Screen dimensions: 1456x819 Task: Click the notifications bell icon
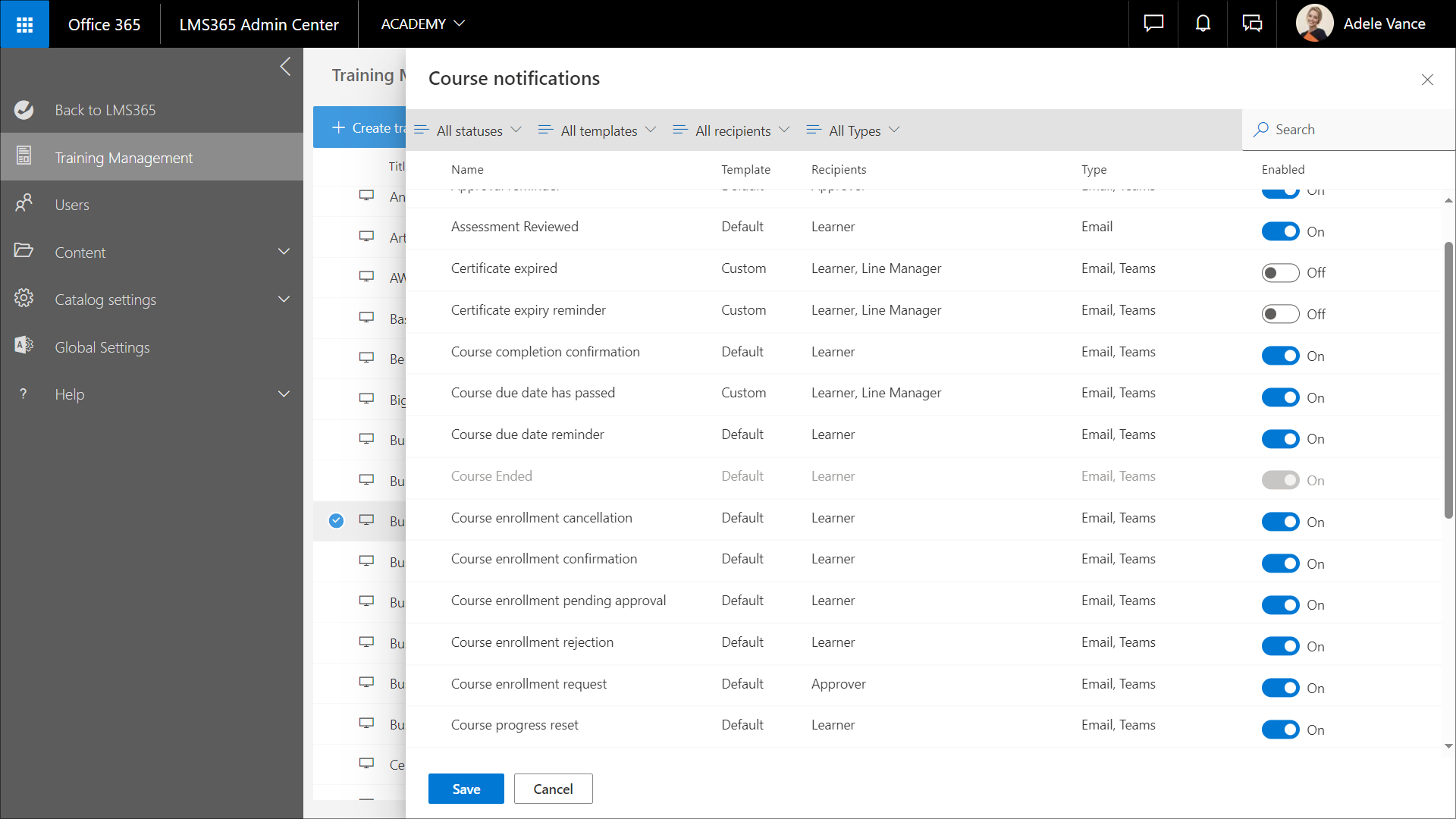coord(1203,24)
